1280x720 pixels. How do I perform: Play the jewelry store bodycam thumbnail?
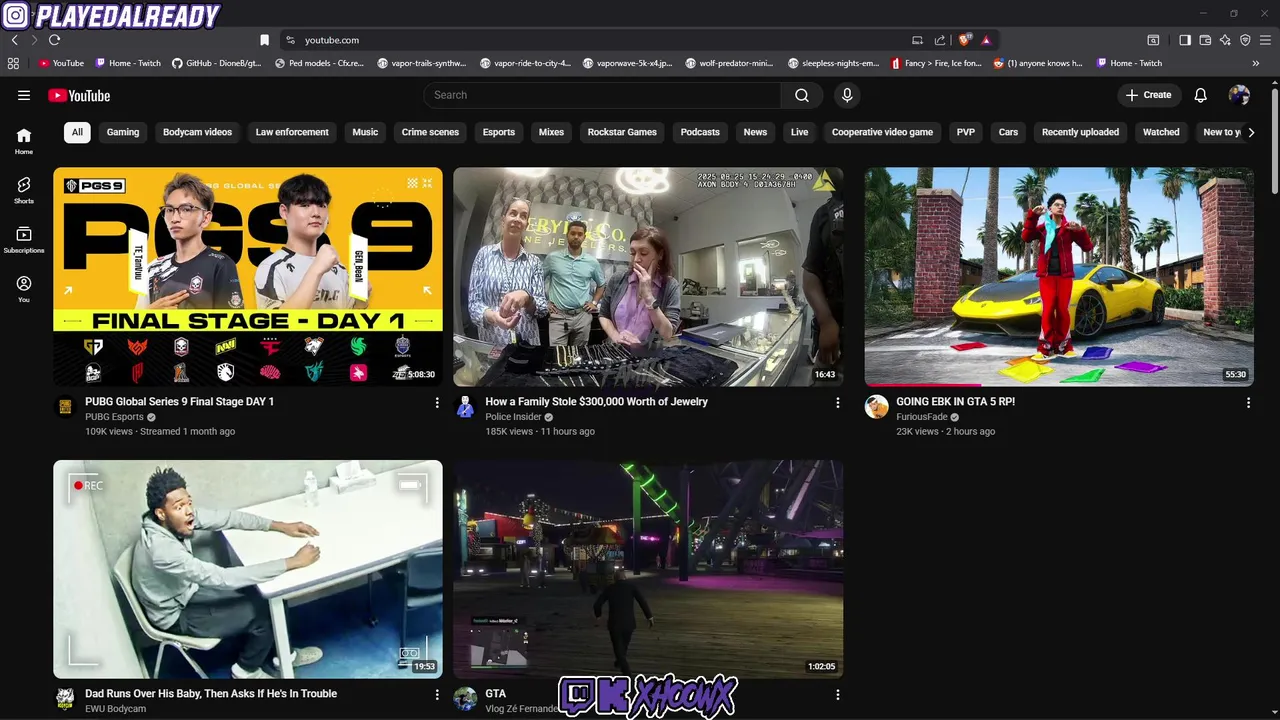point(648,277)
